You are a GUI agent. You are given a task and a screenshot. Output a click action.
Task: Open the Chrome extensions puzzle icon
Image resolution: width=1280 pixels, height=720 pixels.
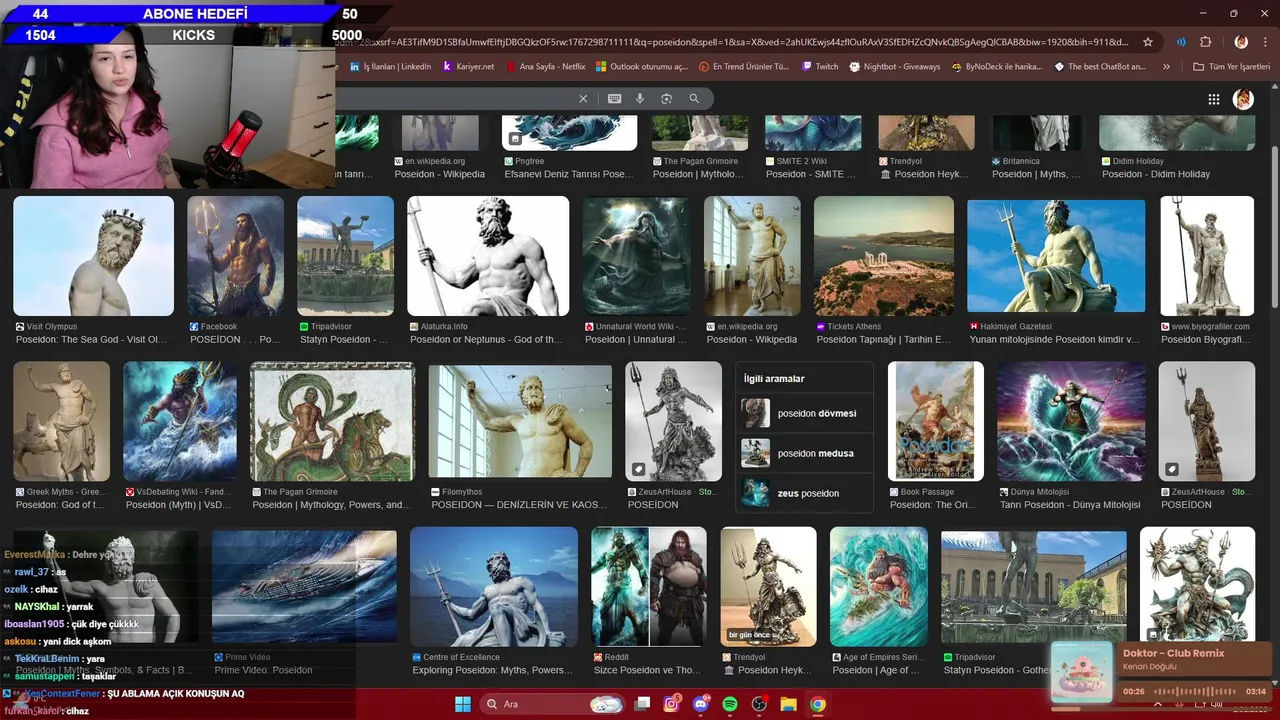(1205, 42)
